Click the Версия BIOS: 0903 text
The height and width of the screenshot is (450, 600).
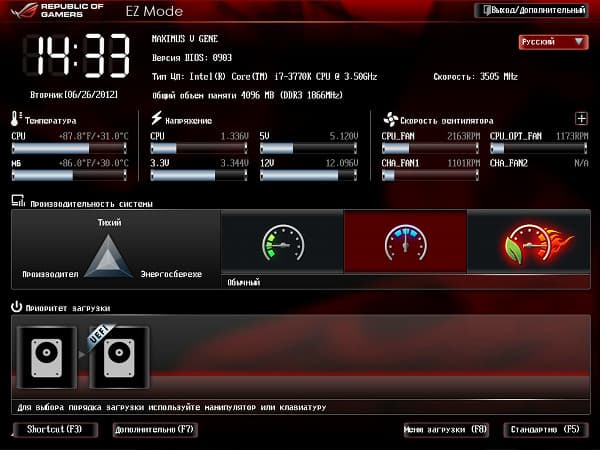click(192, 58)
